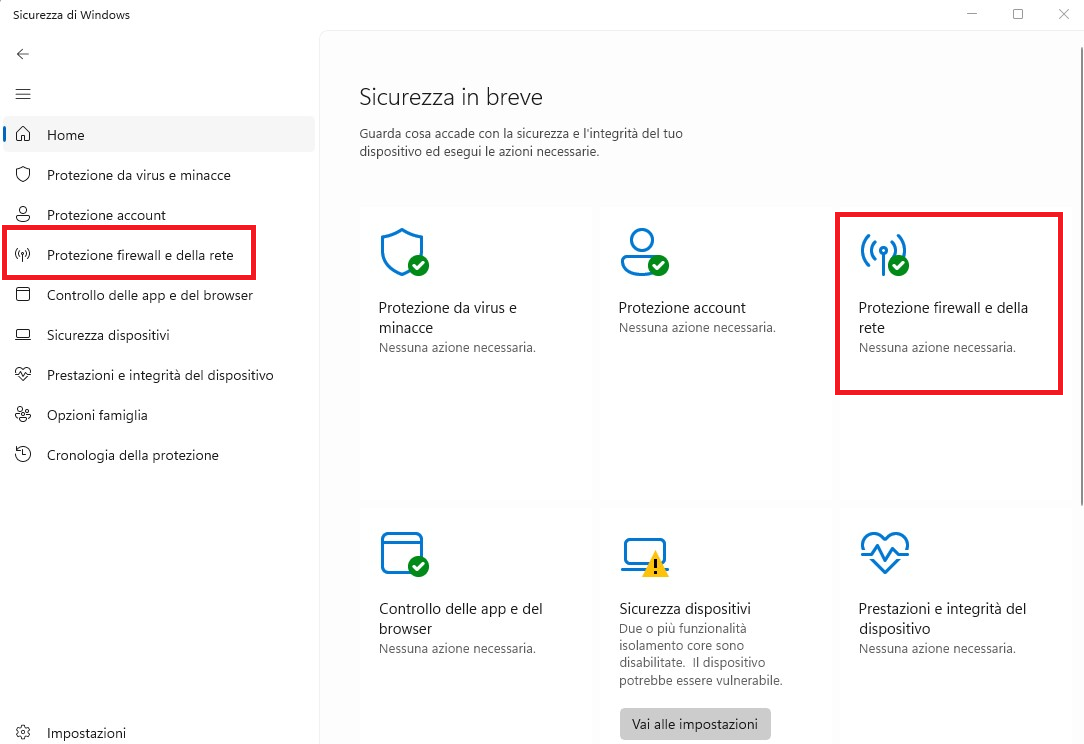Image resolution: width=1084 pixels, height=744 pixels.
Task: Click the person icon on Protezione account tile
Action: [643, 252]
